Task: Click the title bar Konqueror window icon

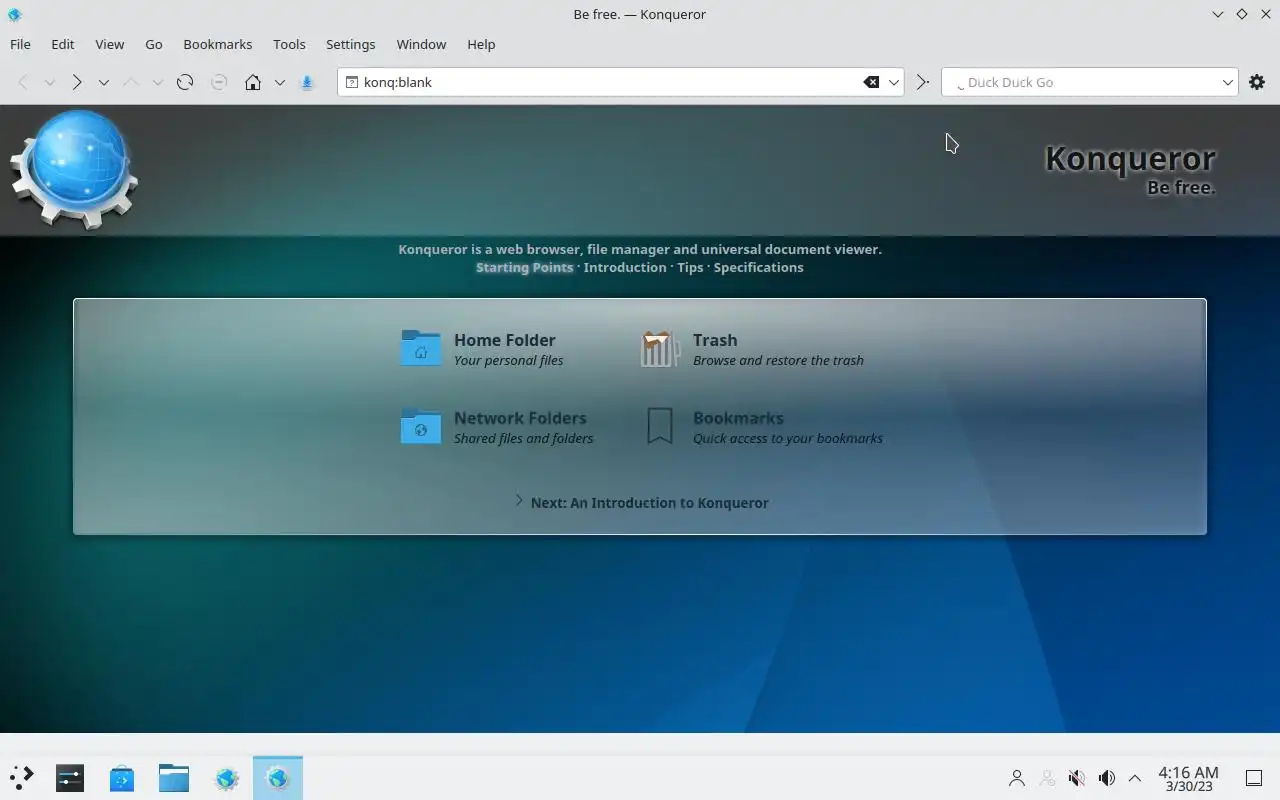Action: pyautogui.click(x=14, y=14)
